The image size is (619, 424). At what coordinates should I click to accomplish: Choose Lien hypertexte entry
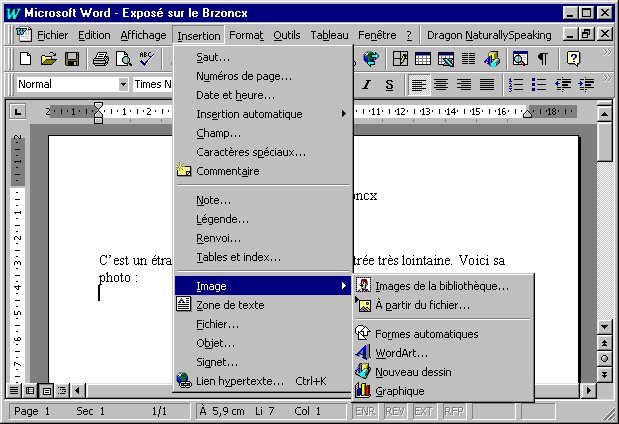pyautogui.click(x=263, y=381)
